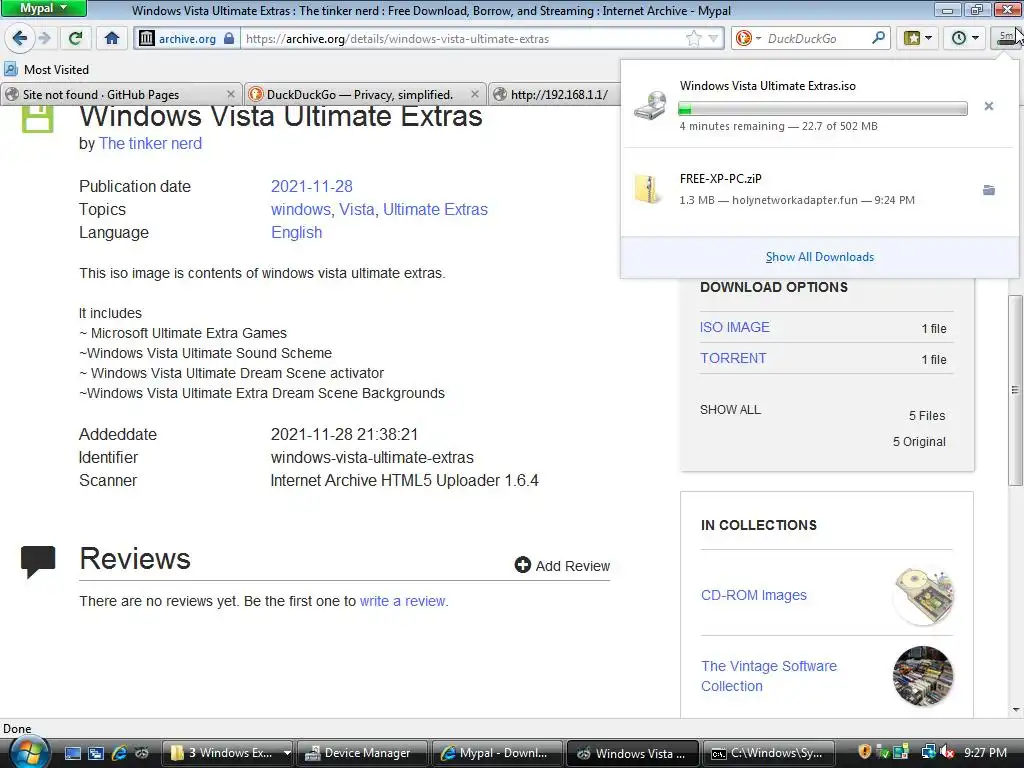Open the CD-ROM Images collection link
The width and height of the screenshot is (1024, 768).
[x=754, y=595]
